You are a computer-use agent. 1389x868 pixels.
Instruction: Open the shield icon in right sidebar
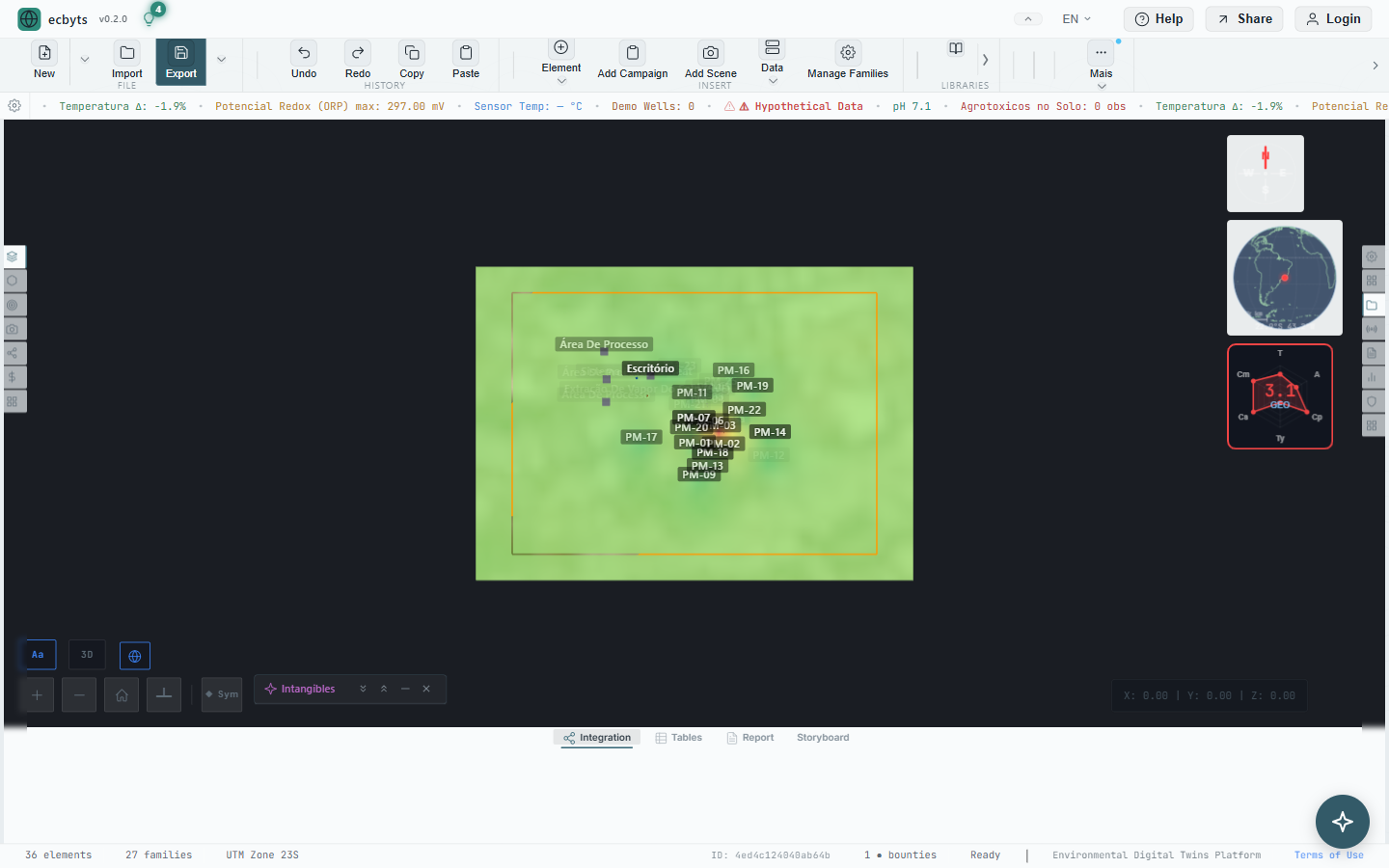pos(1372,401)
